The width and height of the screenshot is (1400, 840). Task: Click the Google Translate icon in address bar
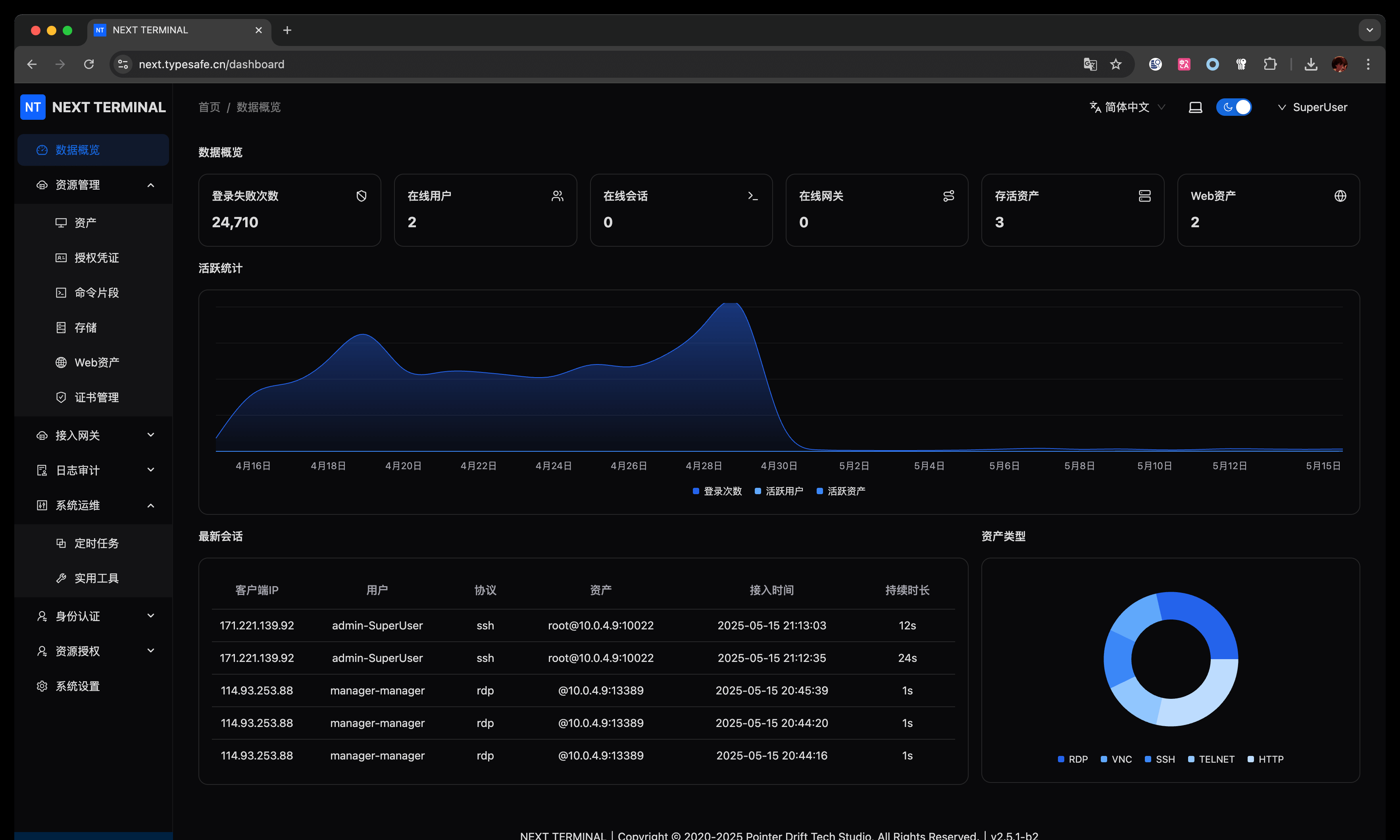coord(1090,64)
